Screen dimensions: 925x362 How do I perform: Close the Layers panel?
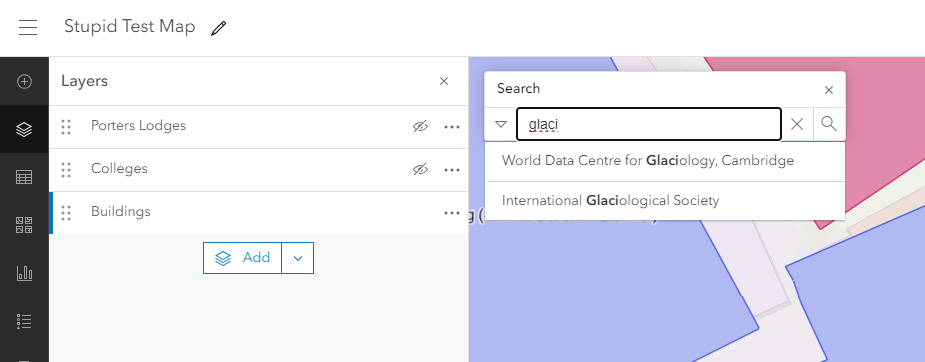[x=444, y=81]
